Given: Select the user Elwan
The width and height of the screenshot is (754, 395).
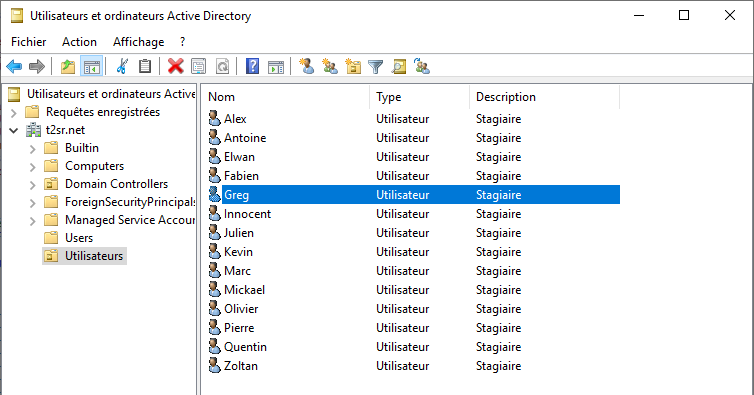Looking at the screenshot, I should (x=239, y=157).
